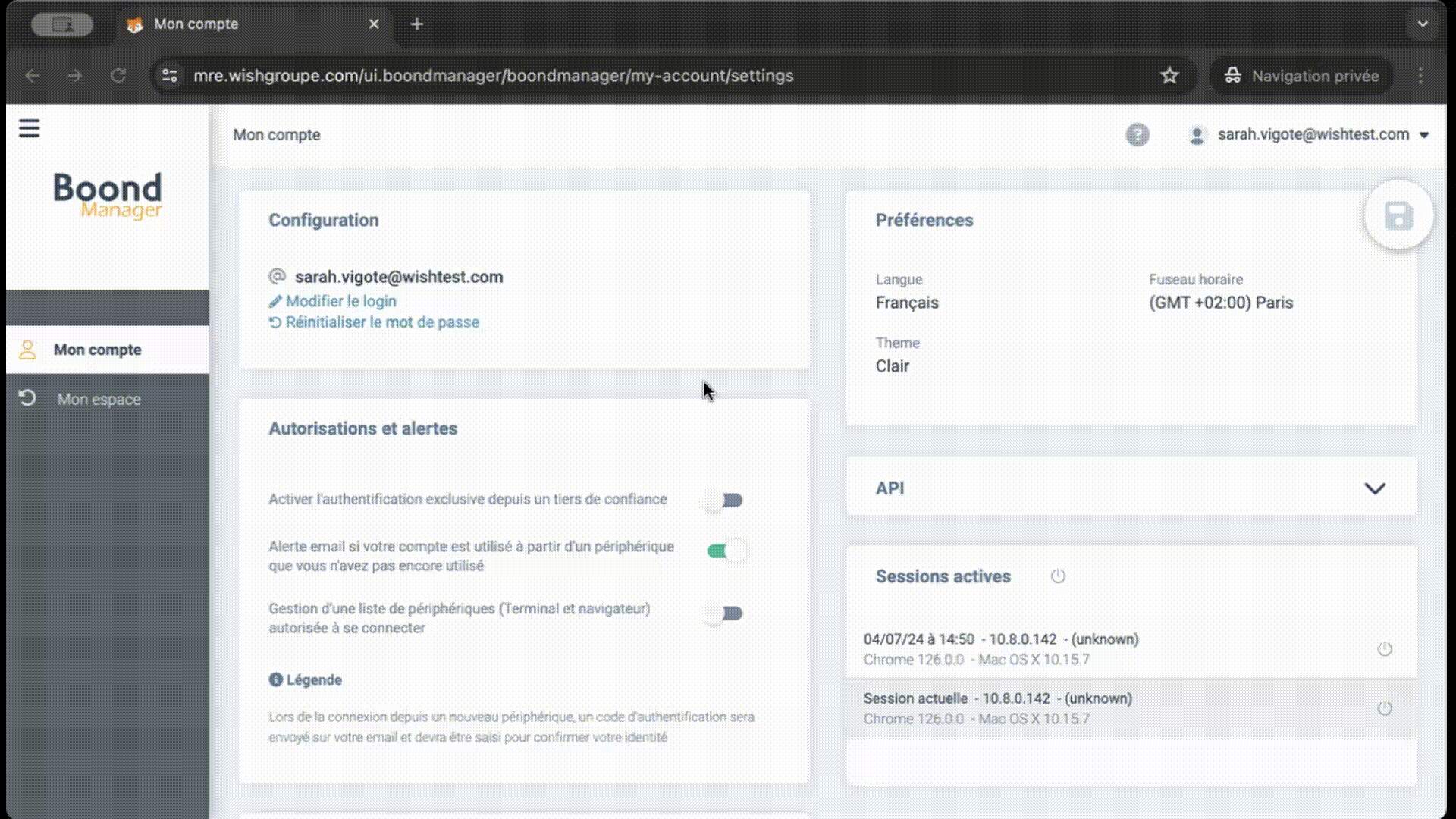
Task: Click the browser reload icon
Action: click(118, 76)
